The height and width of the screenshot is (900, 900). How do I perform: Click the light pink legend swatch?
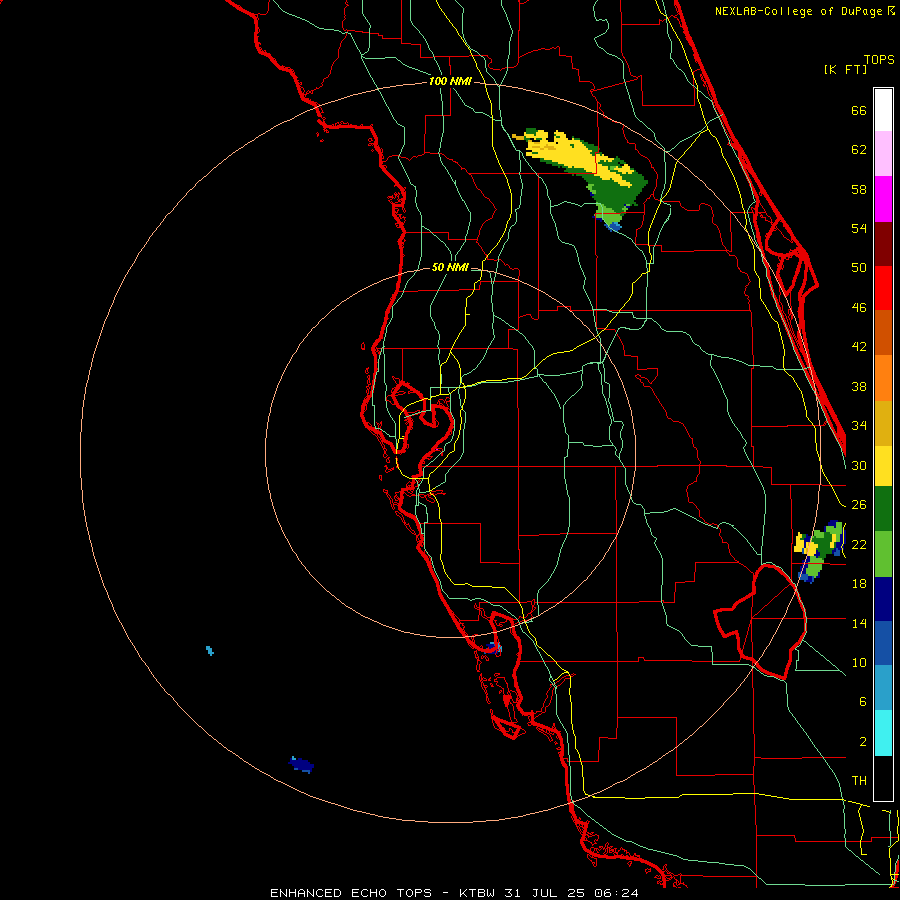click(883, 154)
